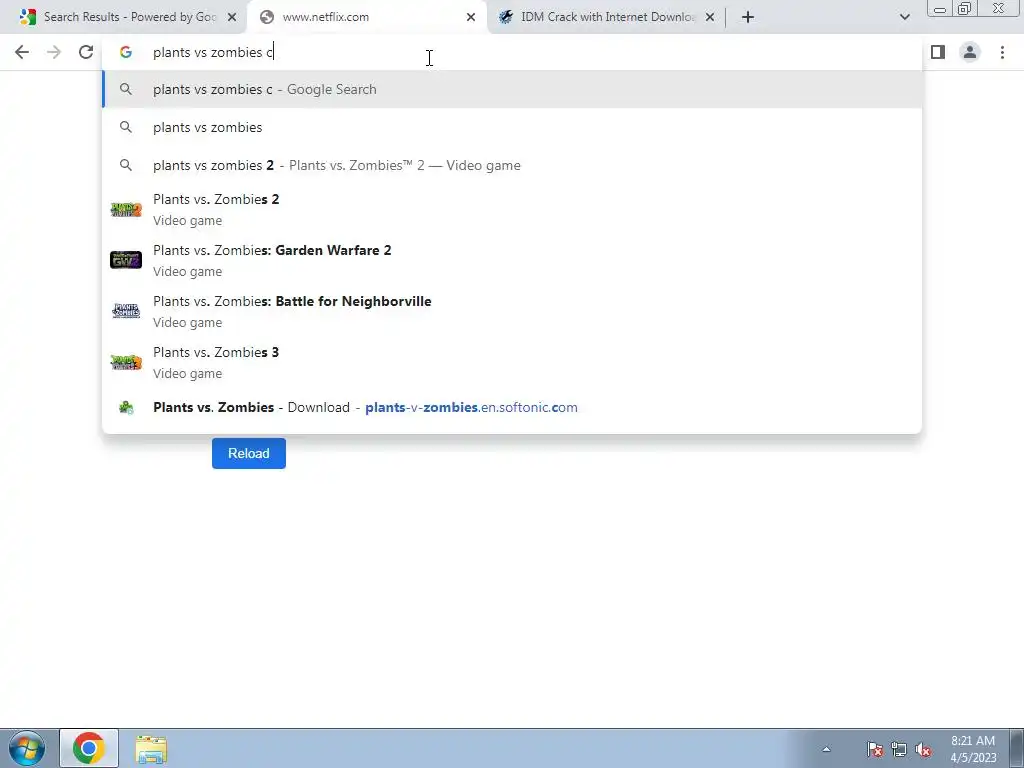
Task: Open the Windows Start orb
Action: coord(27,748)
